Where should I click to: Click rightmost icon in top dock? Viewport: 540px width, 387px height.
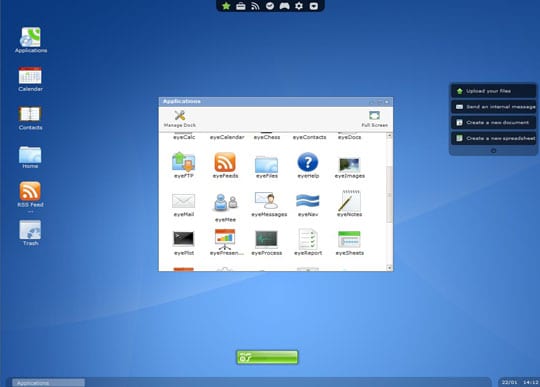click(x=313, y=6)
